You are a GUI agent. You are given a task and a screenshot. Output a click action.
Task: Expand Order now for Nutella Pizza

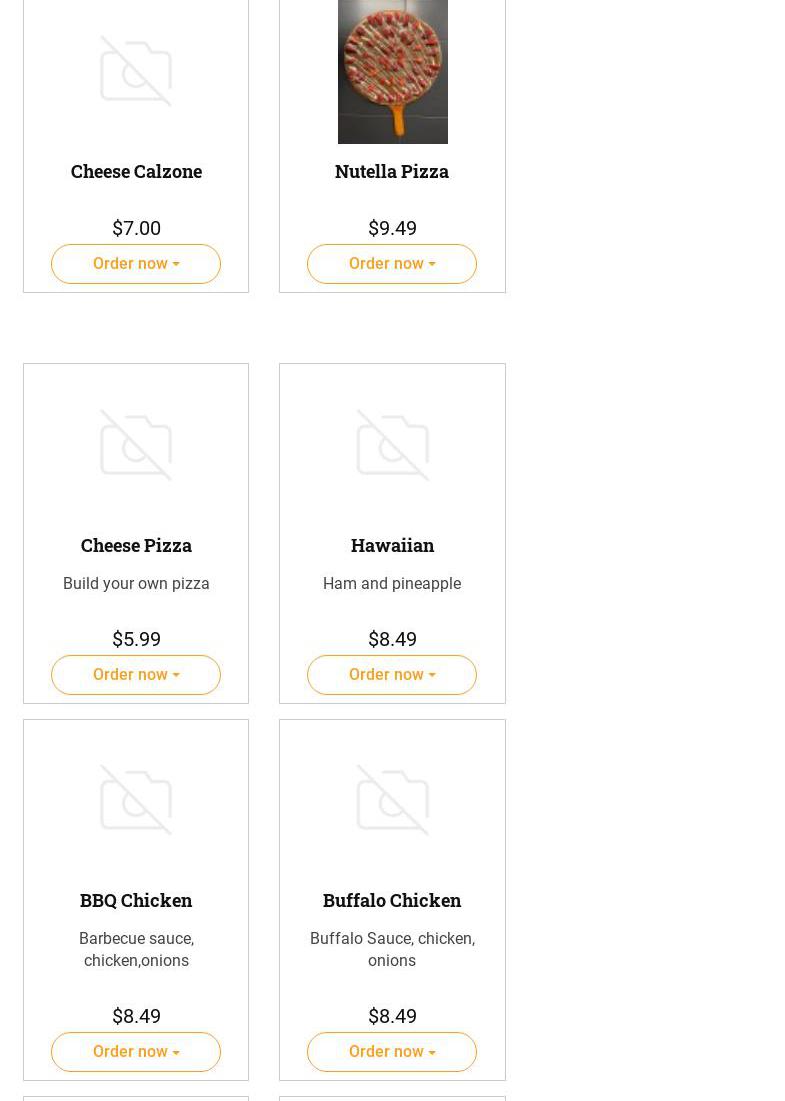pos(392,264)
